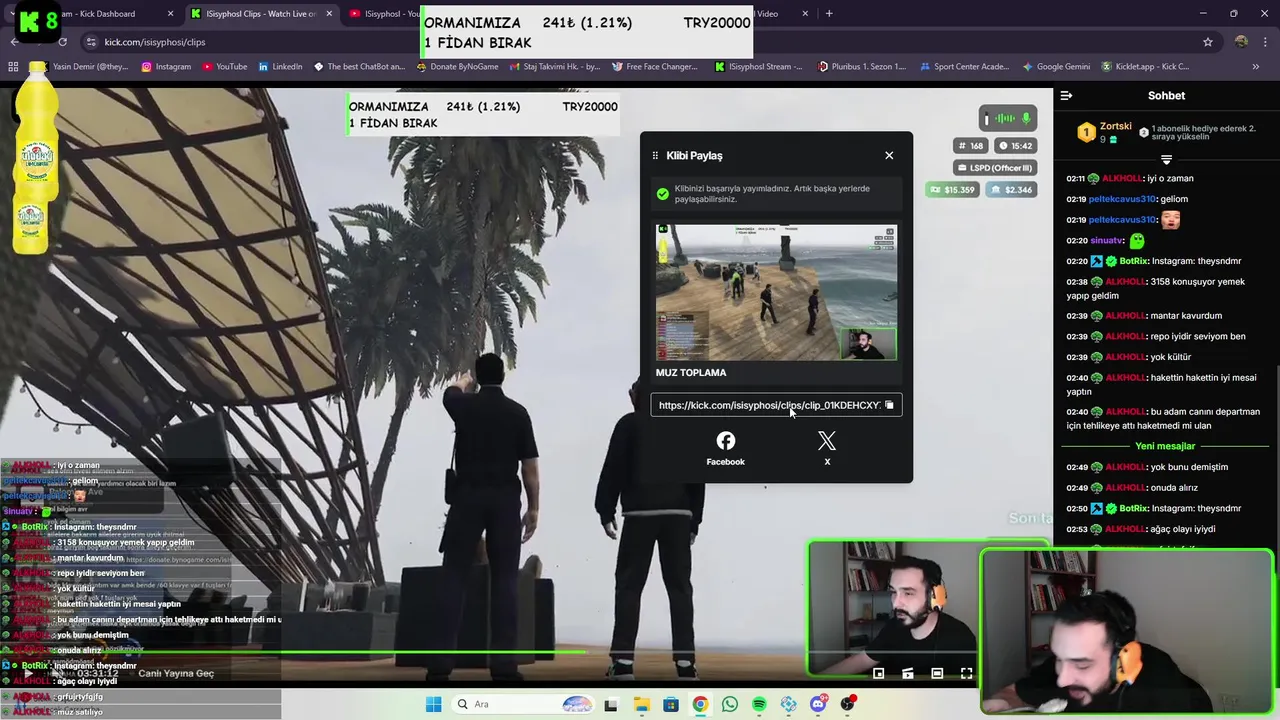Close the ISisyphosI Clips tab
The height and width of the screenshot is (720, 1280).
click(x=329, y=14)
